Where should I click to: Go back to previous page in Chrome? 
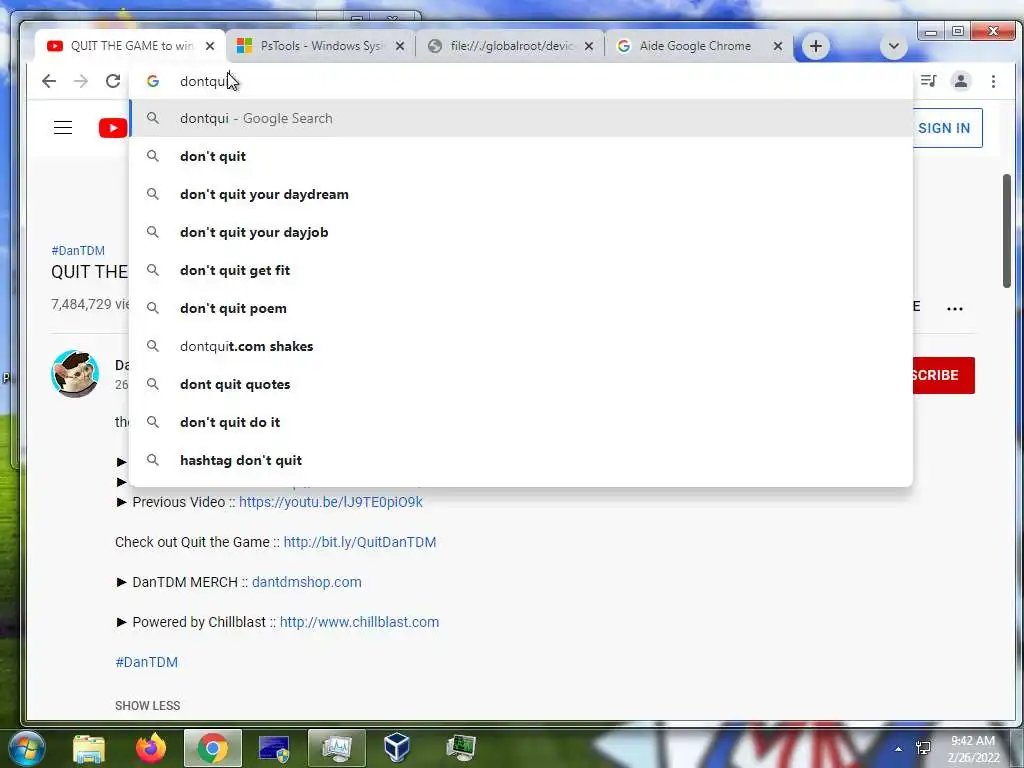pos(49,81)
